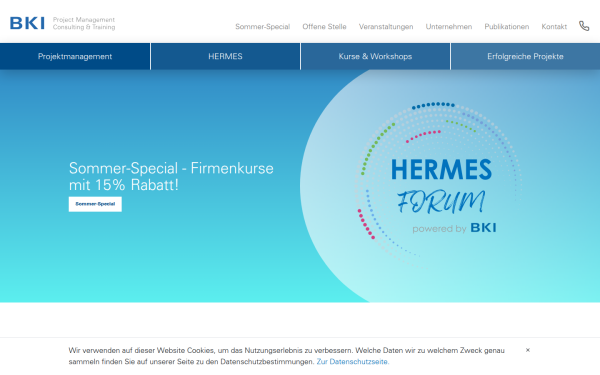
Task: Click the powered by BKI logo text
Action: click(x=454, y=228)
